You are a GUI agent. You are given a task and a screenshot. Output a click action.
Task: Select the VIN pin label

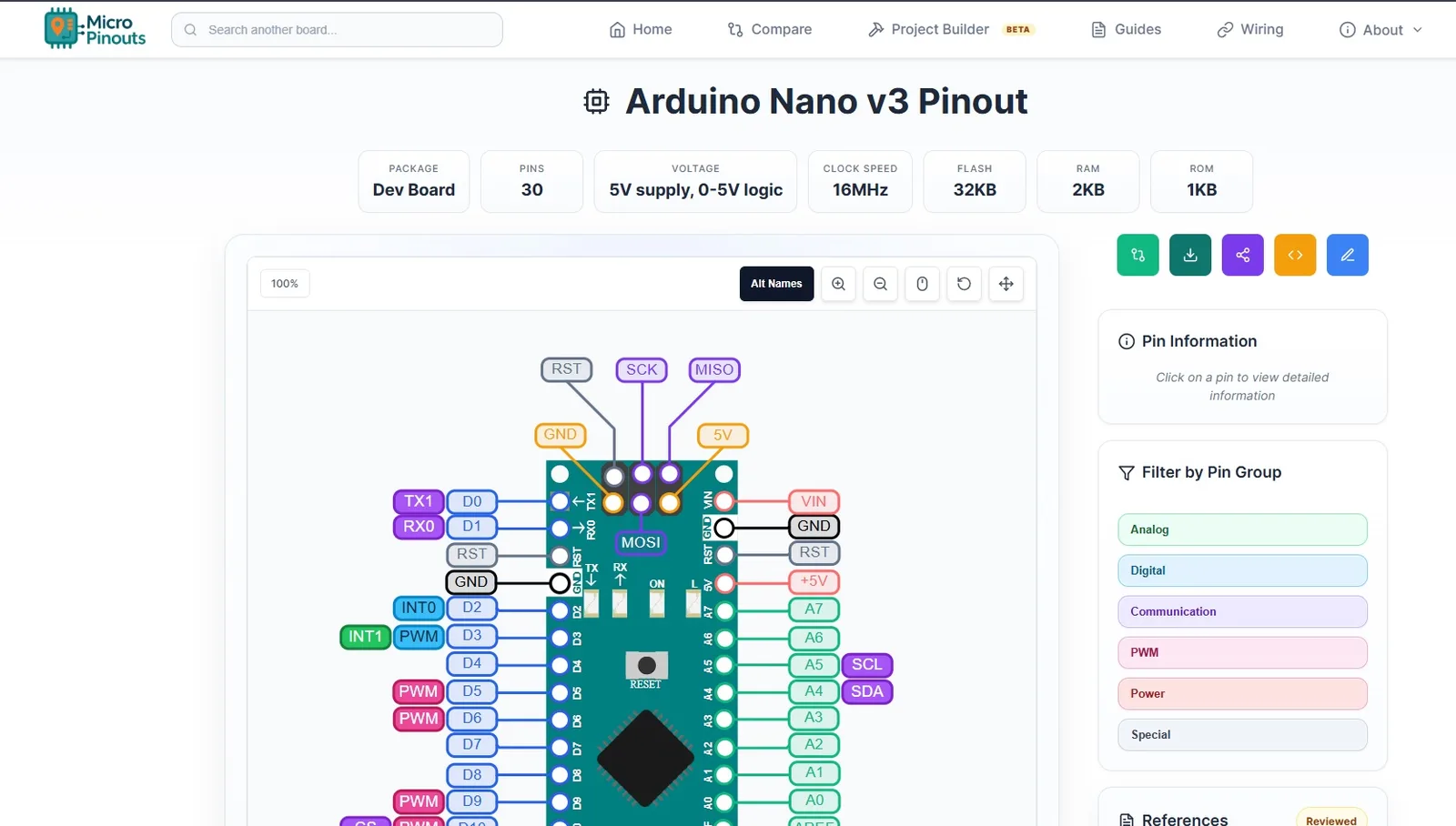coord(814,501)
